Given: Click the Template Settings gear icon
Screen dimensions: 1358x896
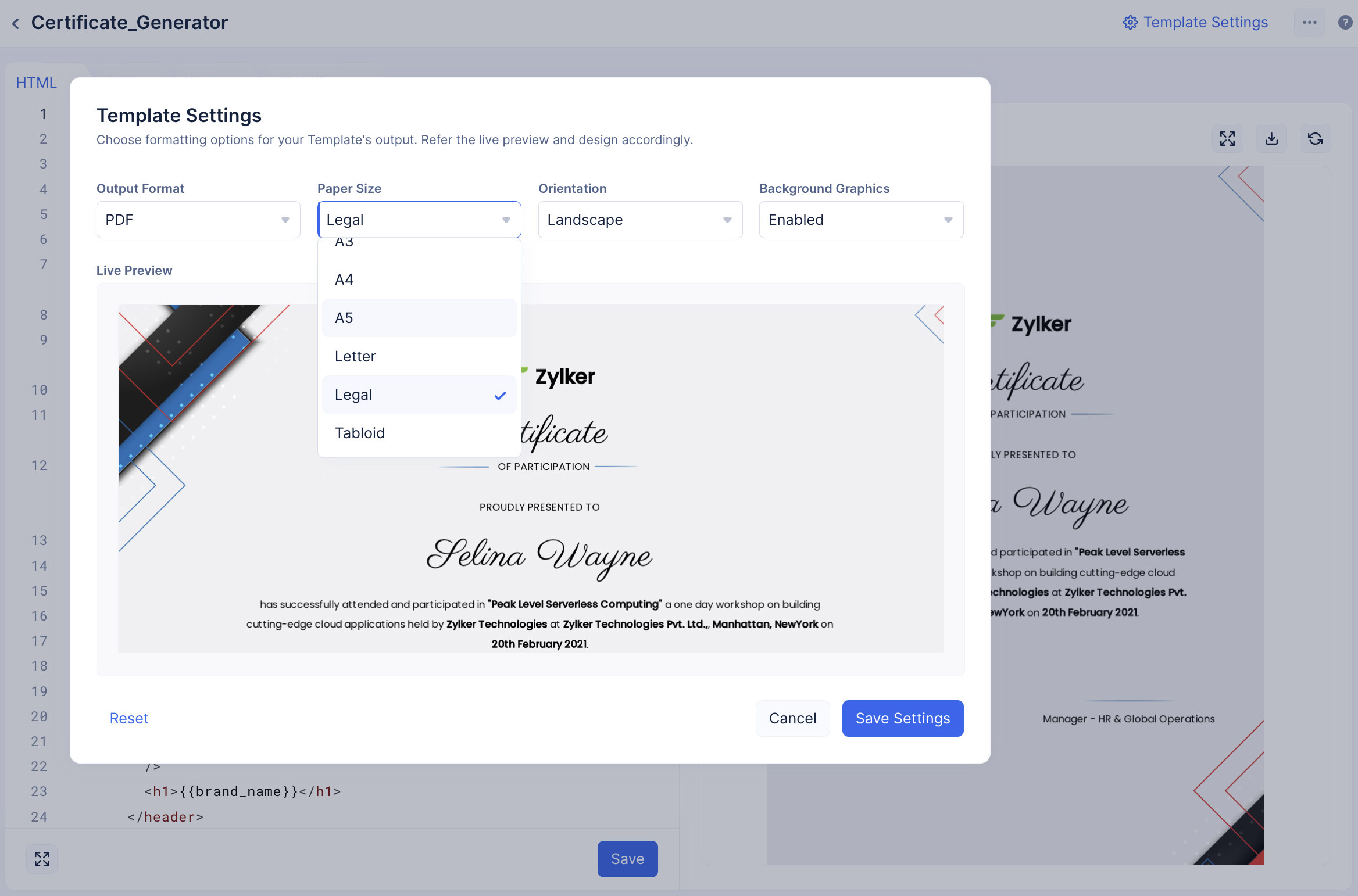Looking at the screenshot, I should click(x=1130, y=23).
